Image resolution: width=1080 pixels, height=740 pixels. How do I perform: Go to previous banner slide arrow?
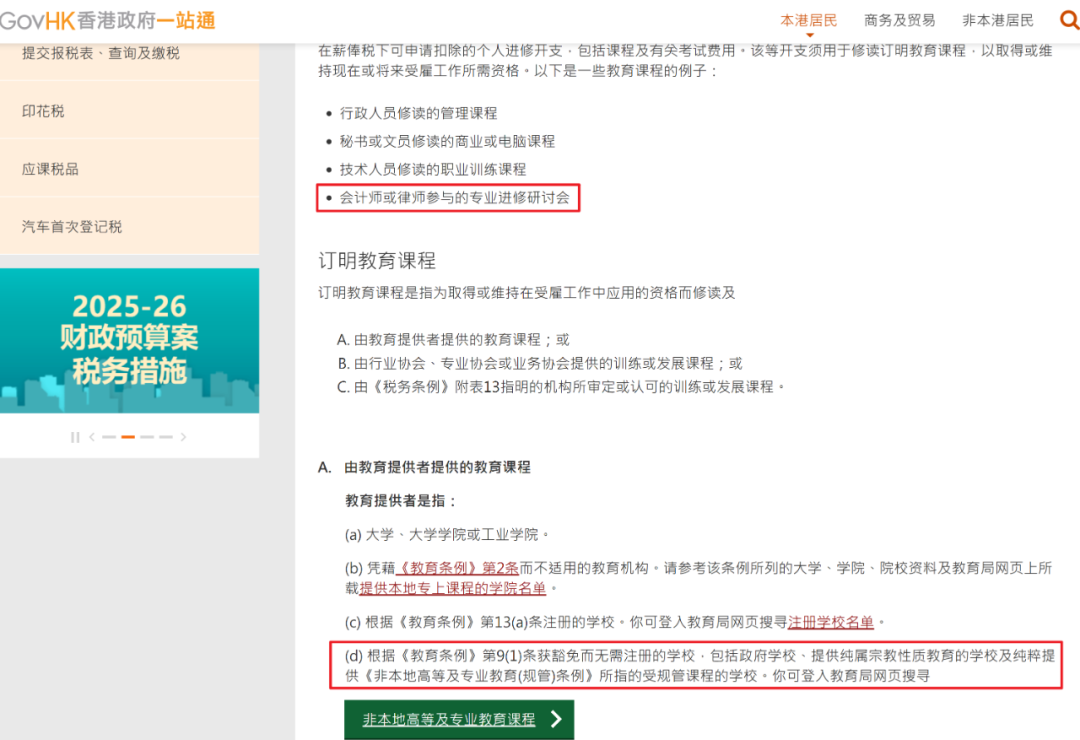(92, 437)
